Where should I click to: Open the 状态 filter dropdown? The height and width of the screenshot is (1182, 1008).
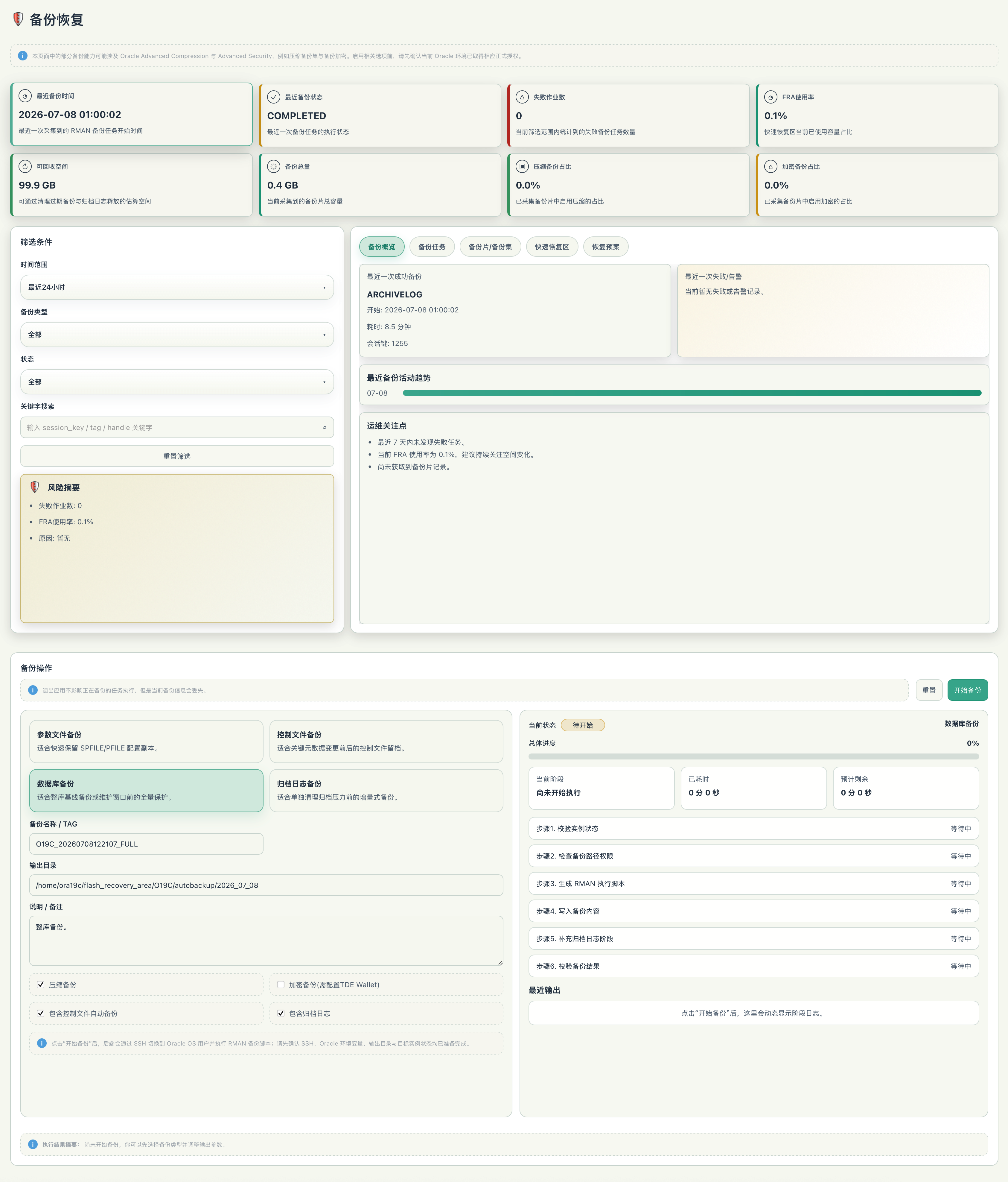pyautogui.click(x=177, y=382)
